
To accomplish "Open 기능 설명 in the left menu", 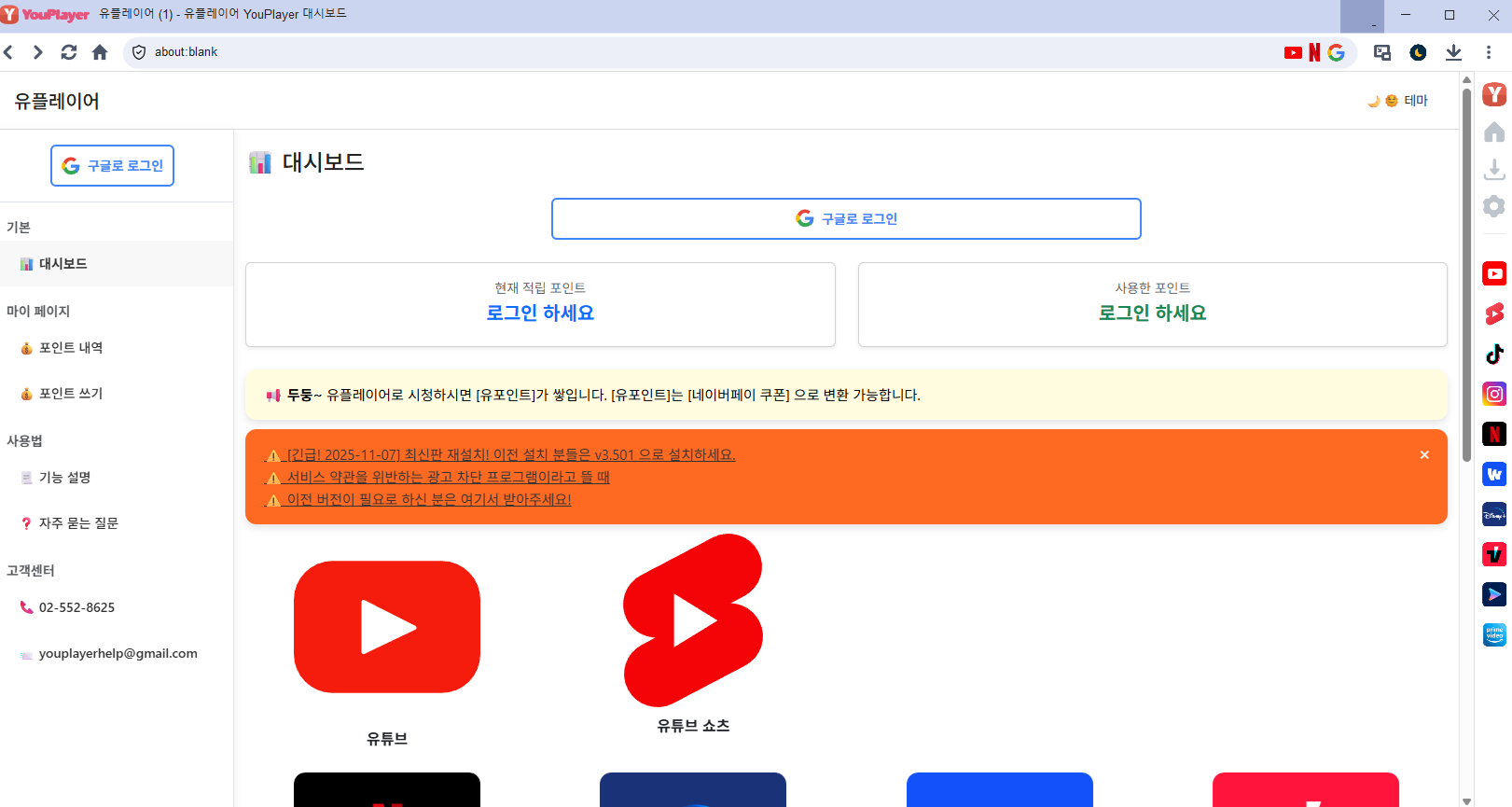I will (x=117, y=478).
